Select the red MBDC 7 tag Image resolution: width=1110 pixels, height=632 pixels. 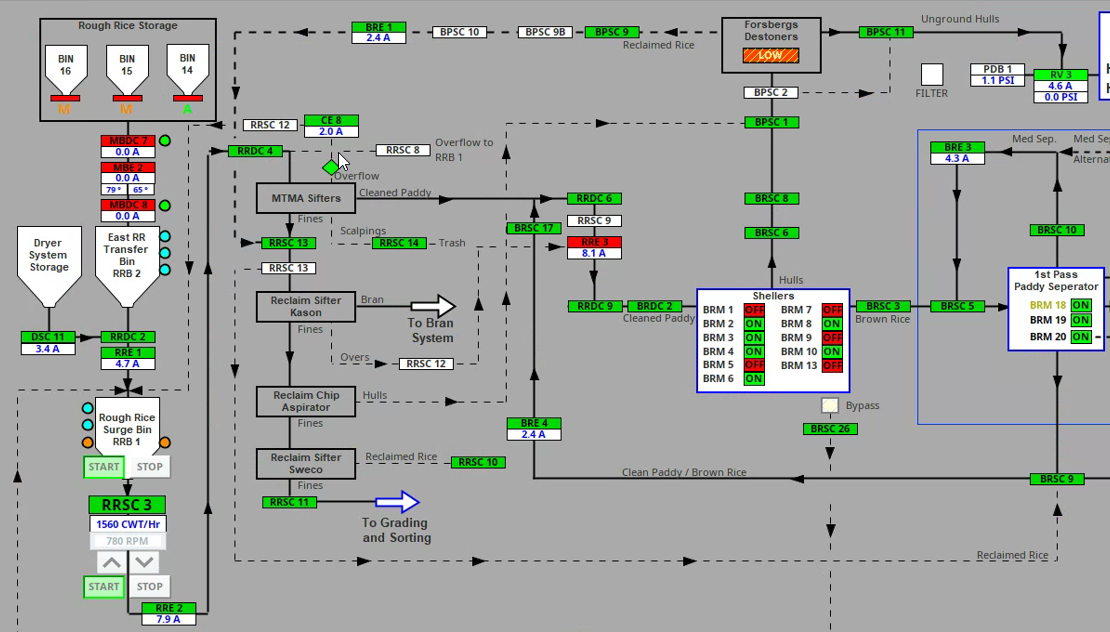click(x=128, y=141)
